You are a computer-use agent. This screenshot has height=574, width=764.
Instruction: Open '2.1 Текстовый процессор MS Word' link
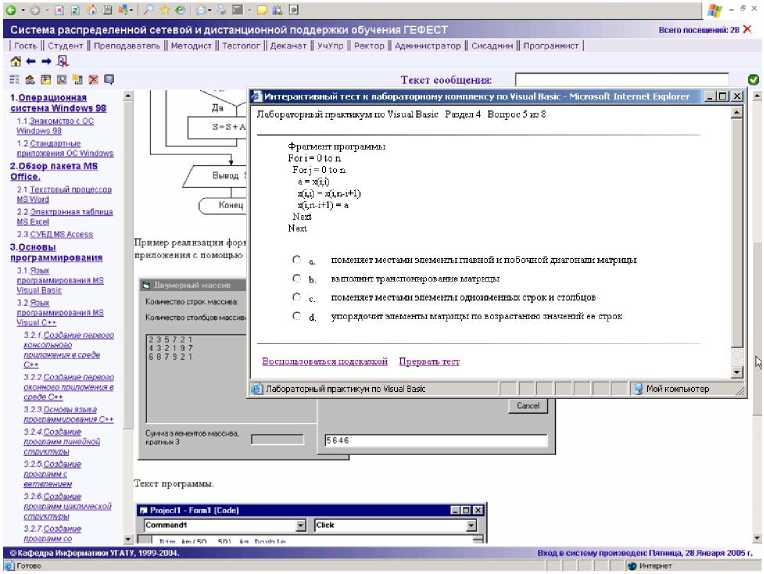[x=64, y=194]
